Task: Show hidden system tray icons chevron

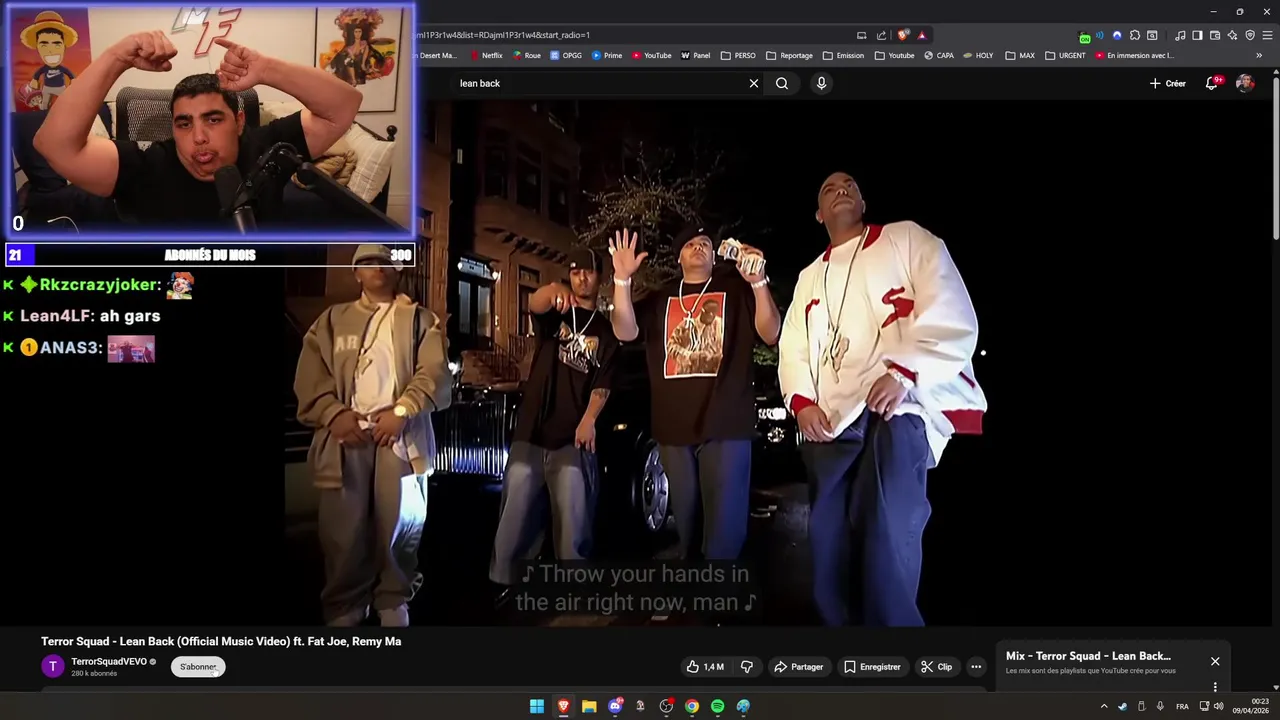Action: pyautogui.click(x=1104, y=706)
